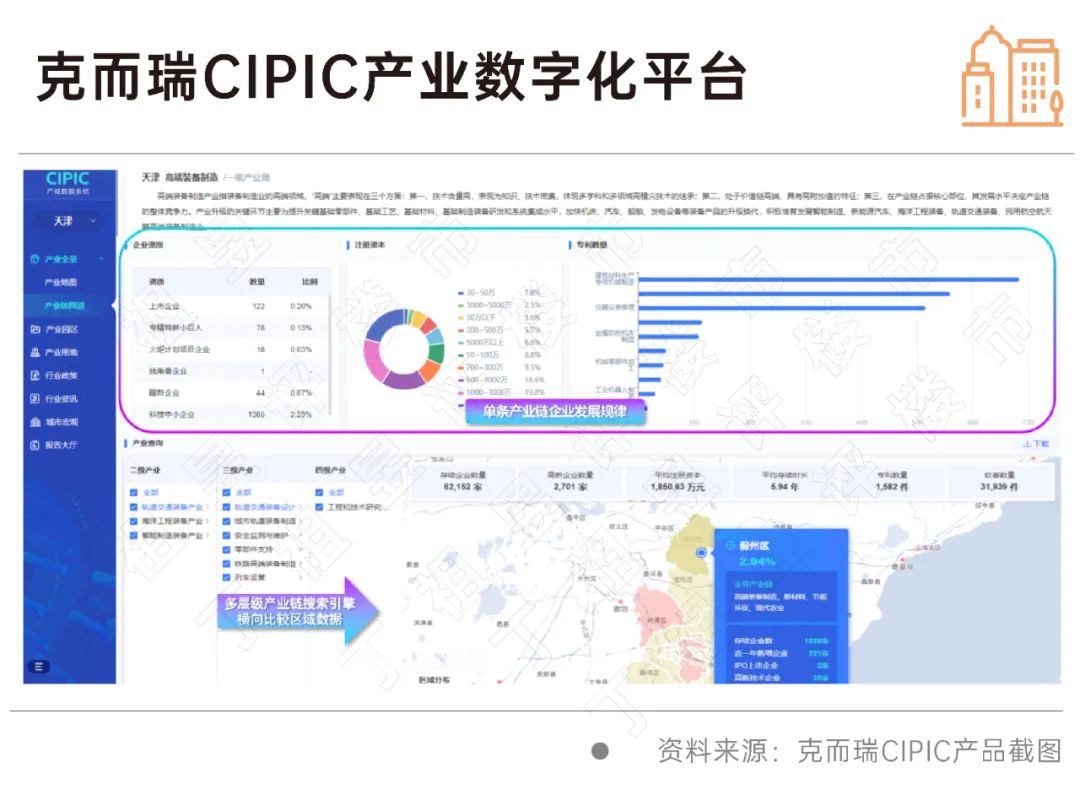
Task: Click the 5.94 年 statistic card
Action: pos(785,481)
